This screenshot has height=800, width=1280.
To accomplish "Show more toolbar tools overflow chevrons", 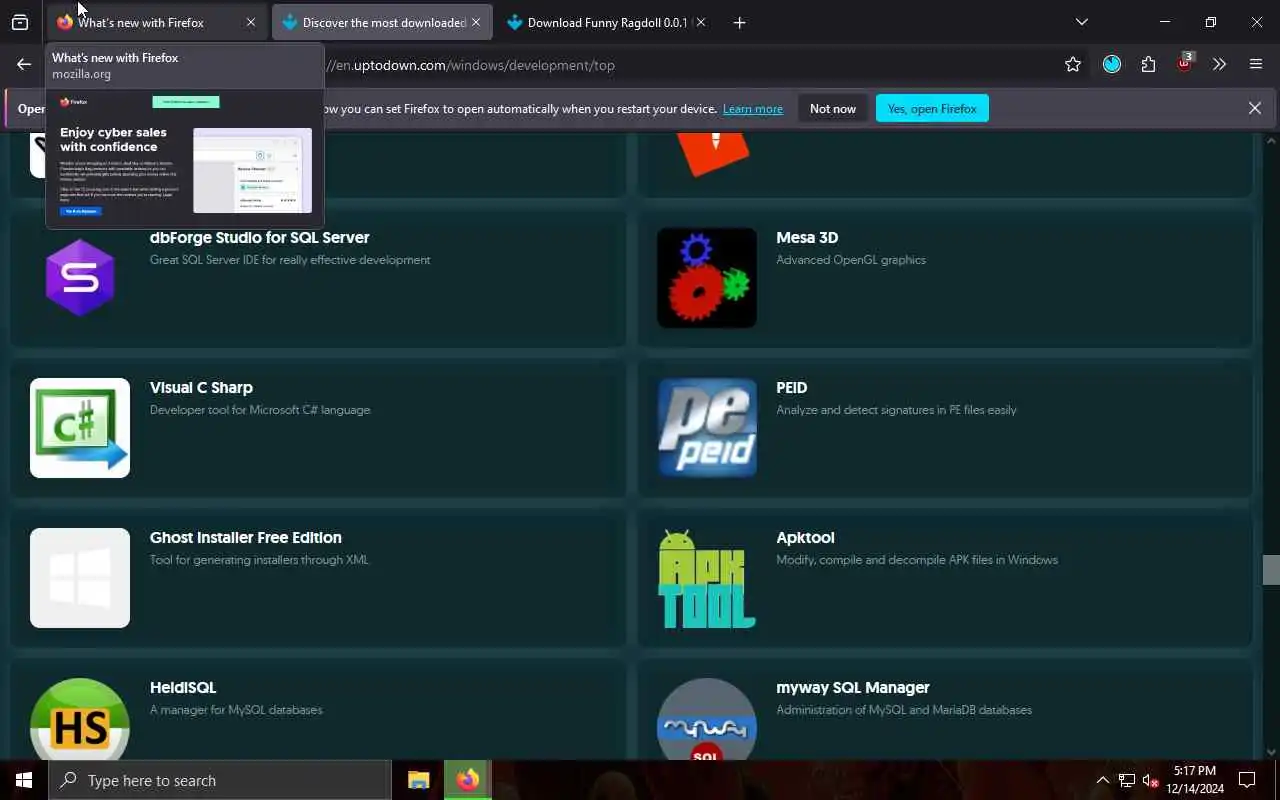I will coord(1219,65).
